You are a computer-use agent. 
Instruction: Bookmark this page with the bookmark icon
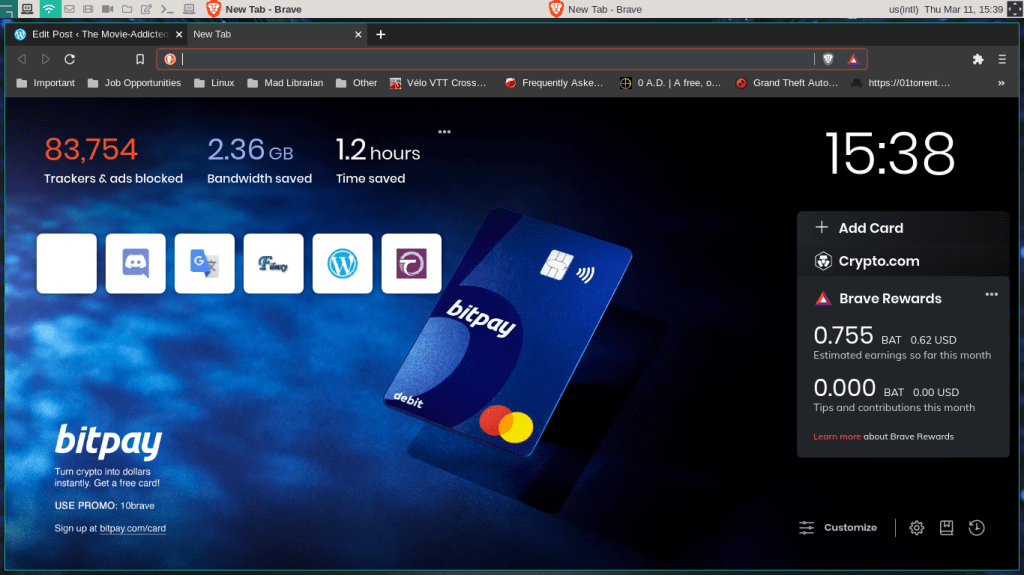click(140, 59)
